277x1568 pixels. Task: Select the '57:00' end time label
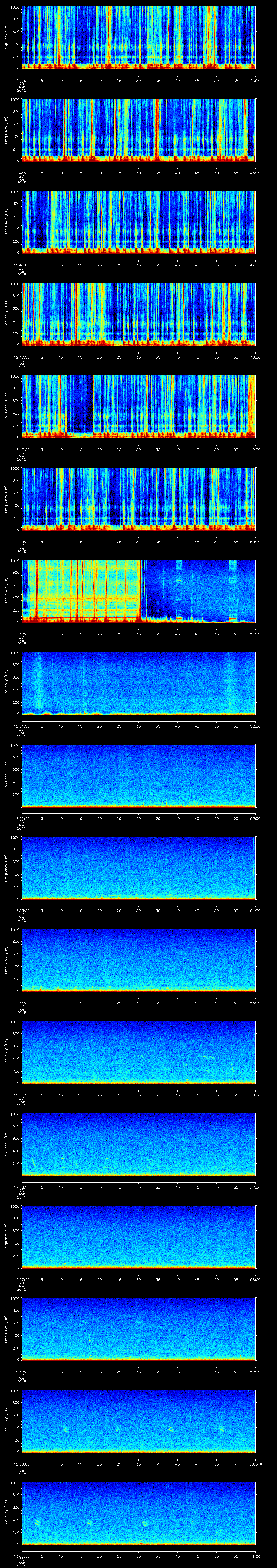coord(256,1187)
